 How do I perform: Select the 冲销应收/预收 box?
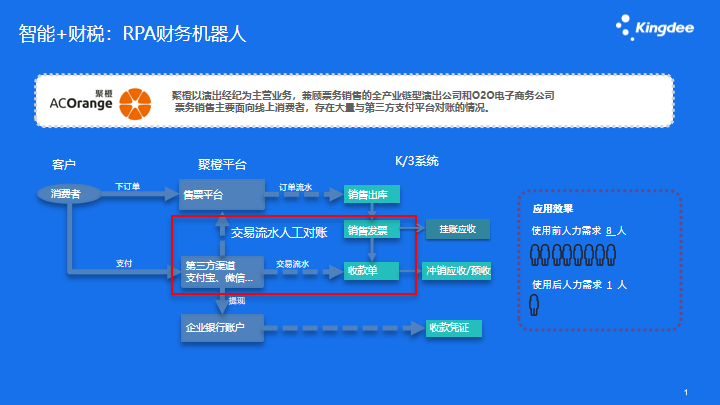coord(456,271)
